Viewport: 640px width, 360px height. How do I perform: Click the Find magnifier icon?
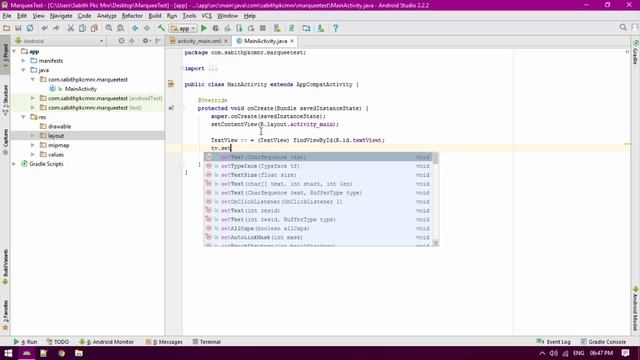[109, 28]
